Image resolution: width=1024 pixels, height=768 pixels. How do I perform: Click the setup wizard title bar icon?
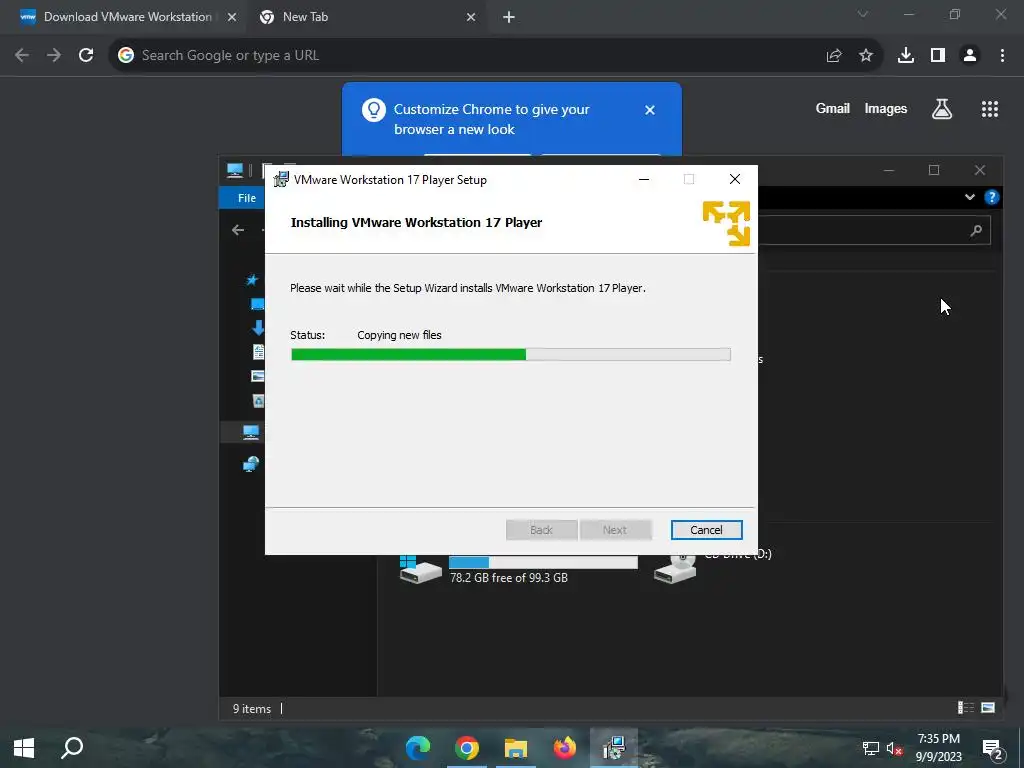pyautogui.click(x=281, y=179)
